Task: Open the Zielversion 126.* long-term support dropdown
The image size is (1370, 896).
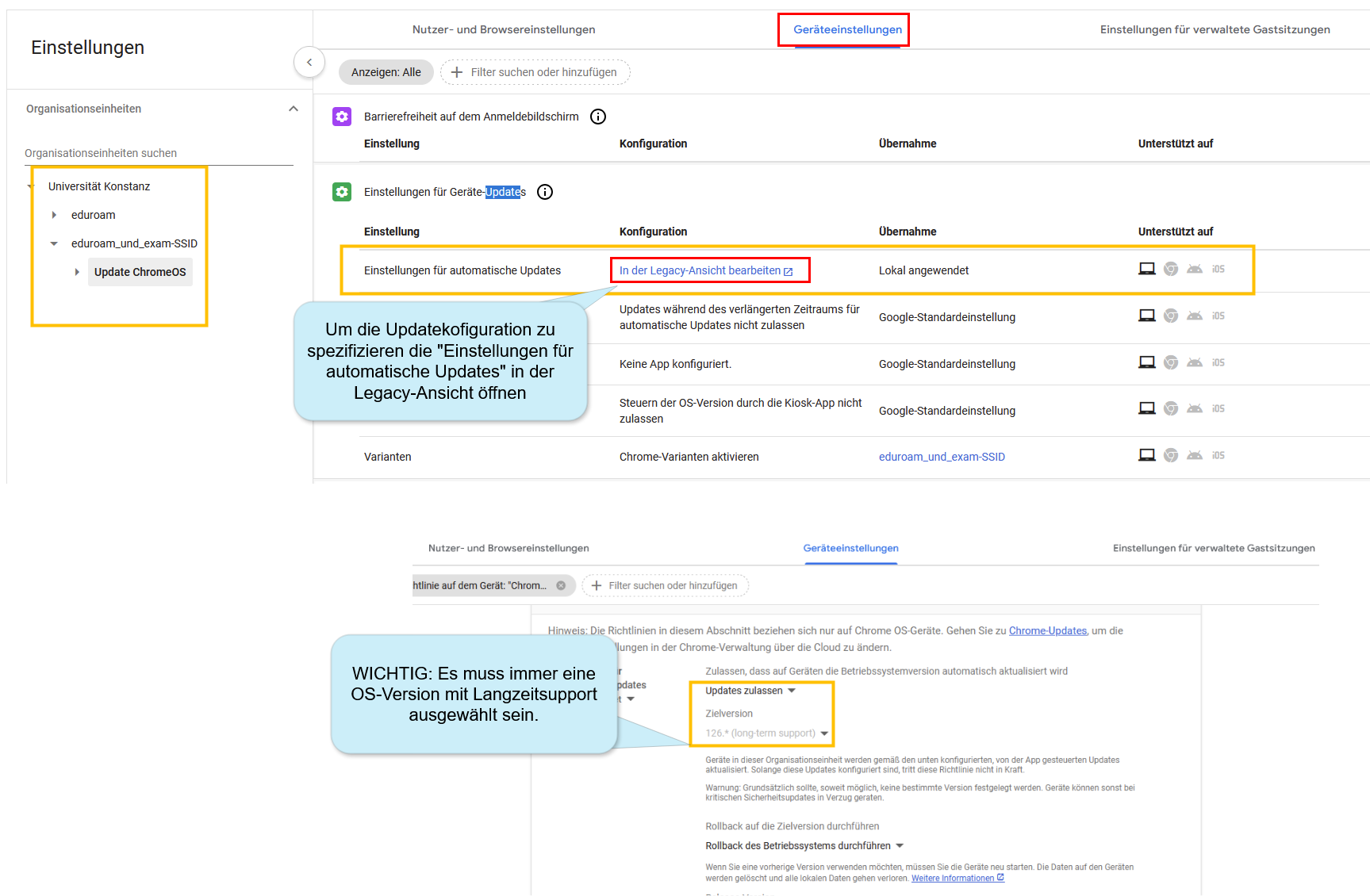Action: coord(767,733)
